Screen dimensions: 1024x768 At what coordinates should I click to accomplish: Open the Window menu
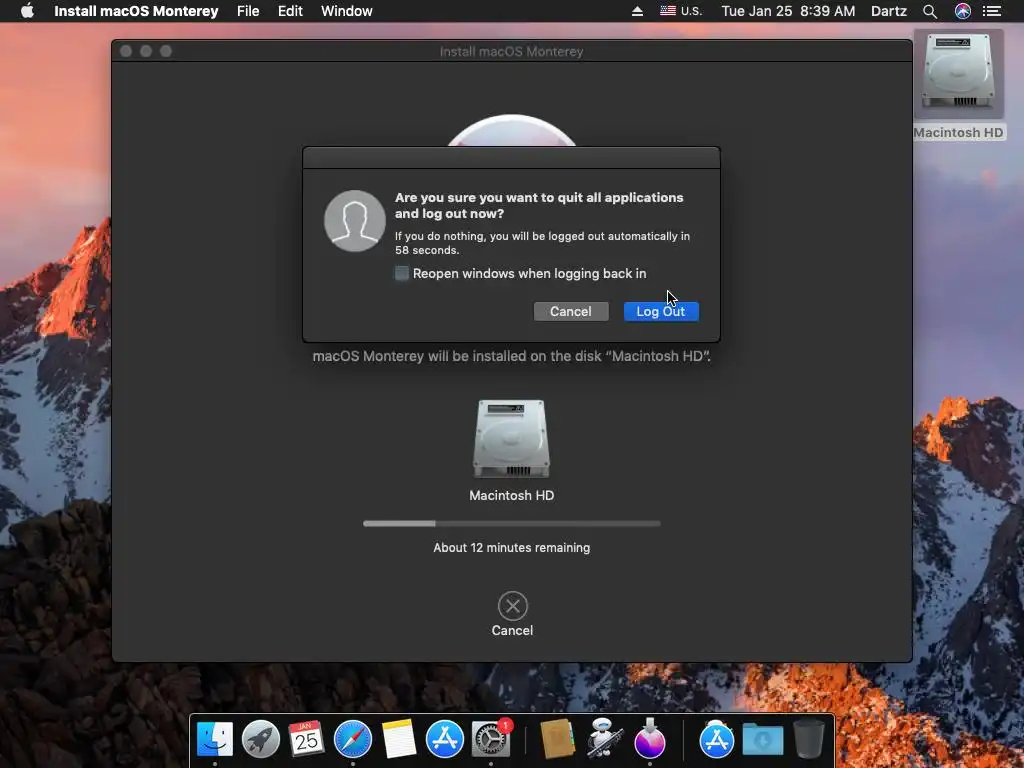pyautogui.click(x=347, y=11)
